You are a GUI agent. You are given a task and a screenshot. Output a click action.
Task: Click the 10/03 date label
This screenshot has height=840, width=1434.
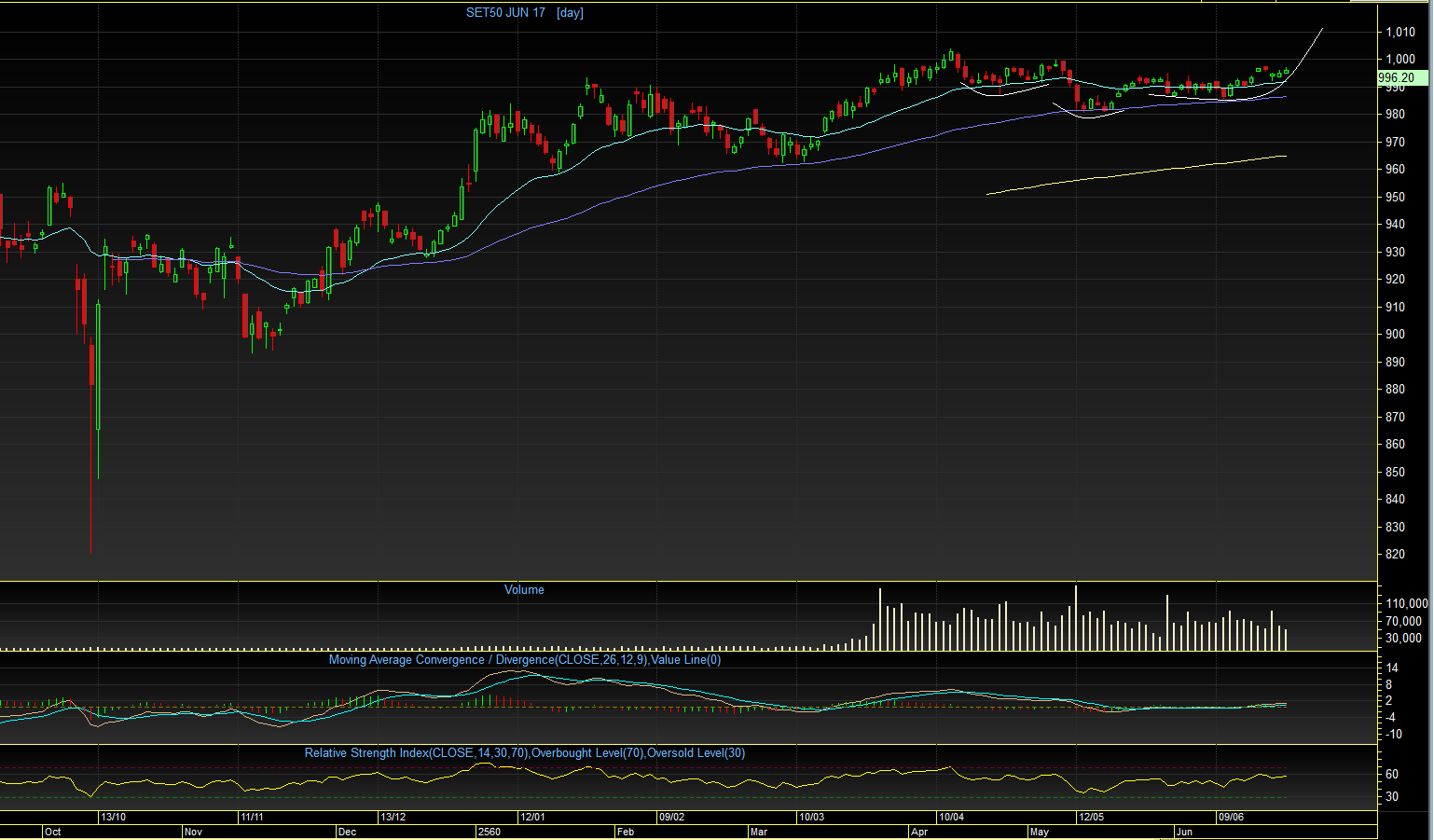[812, 817]
